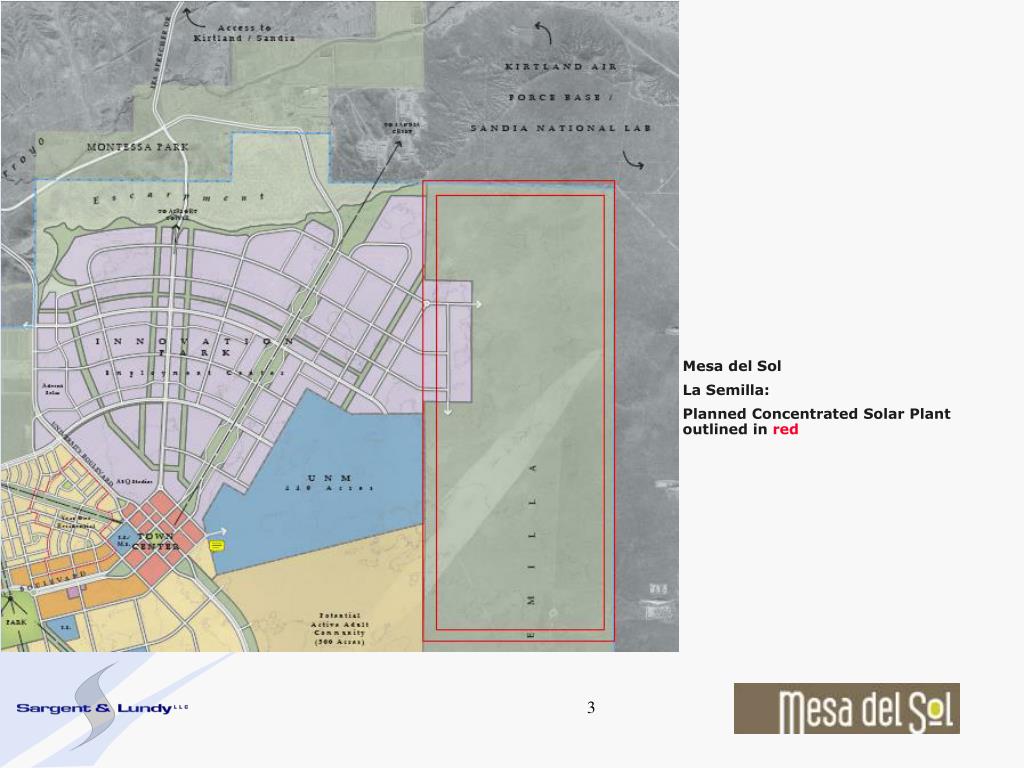
Task: Click the yellow comment note icon
Action: (x=217, y=546)
